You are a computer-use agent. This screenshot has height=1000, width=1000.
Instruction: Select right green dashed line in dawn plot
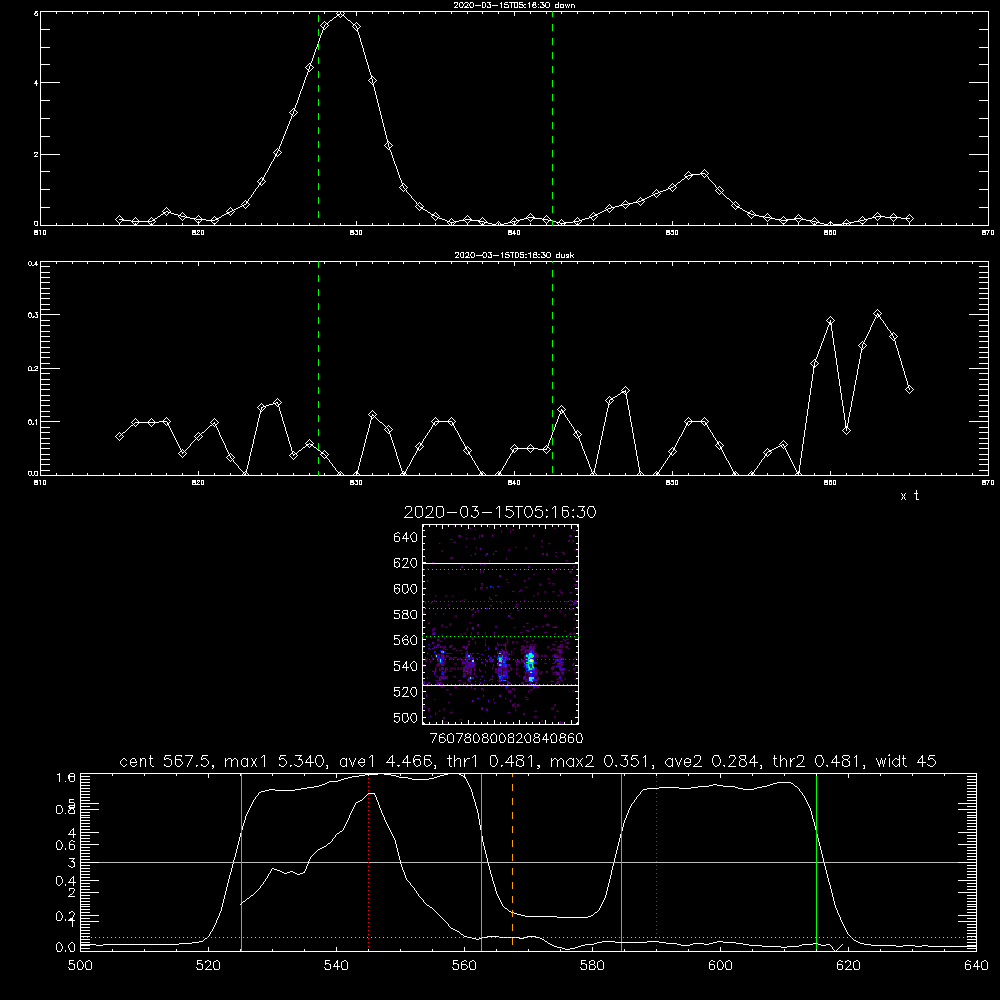coord(552,118)
